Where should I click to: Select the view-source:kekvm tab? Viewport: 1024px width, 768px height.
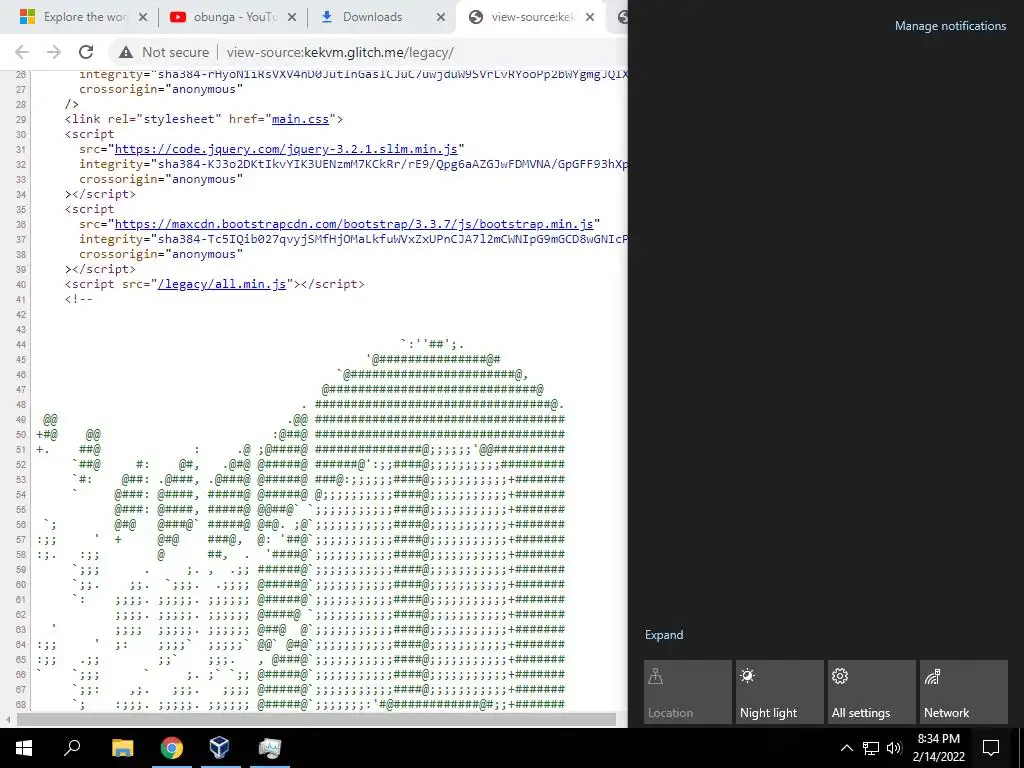[532, 17]
